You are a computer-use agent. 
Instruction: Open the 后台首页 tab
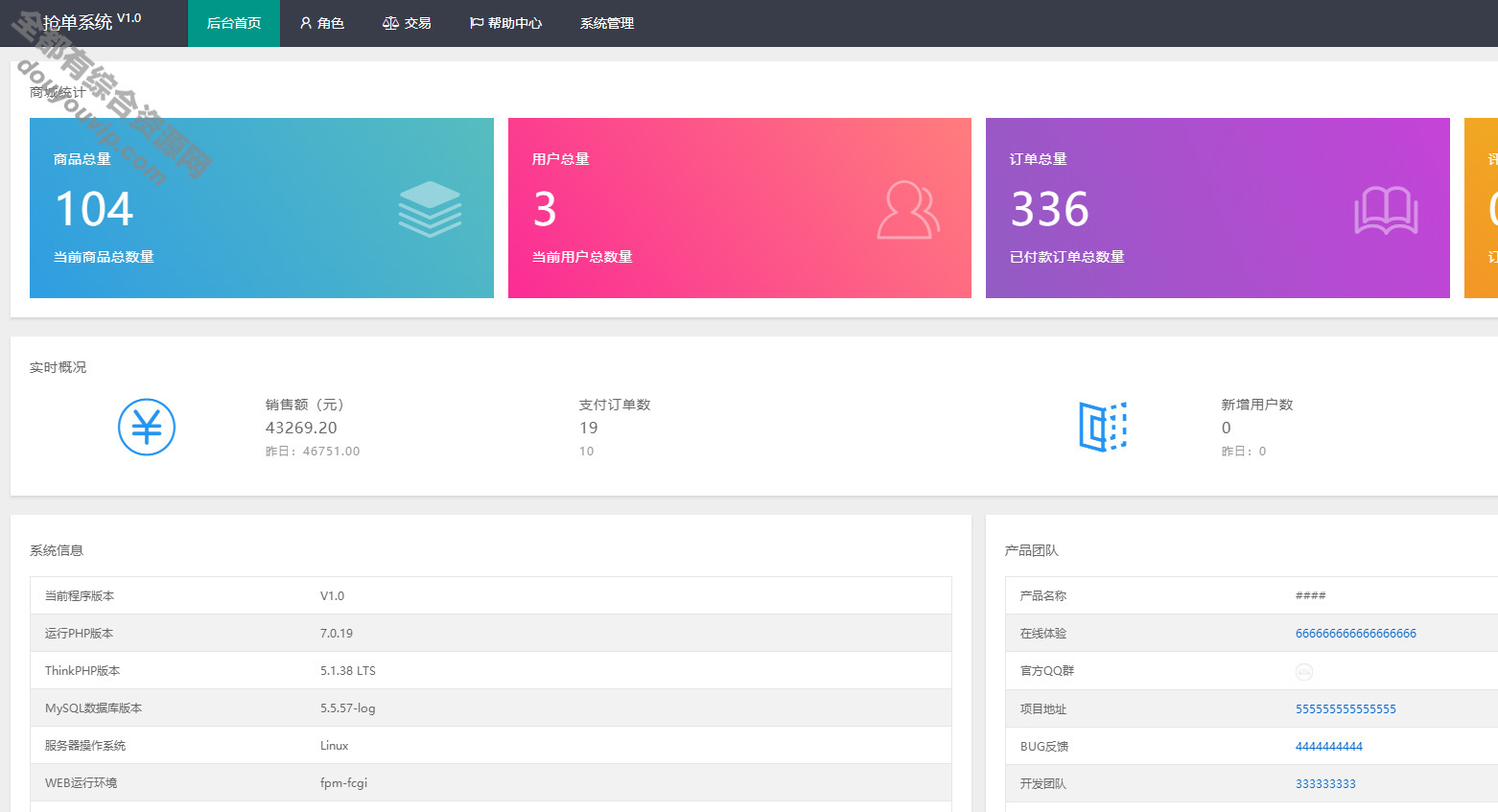click(234, 23)
